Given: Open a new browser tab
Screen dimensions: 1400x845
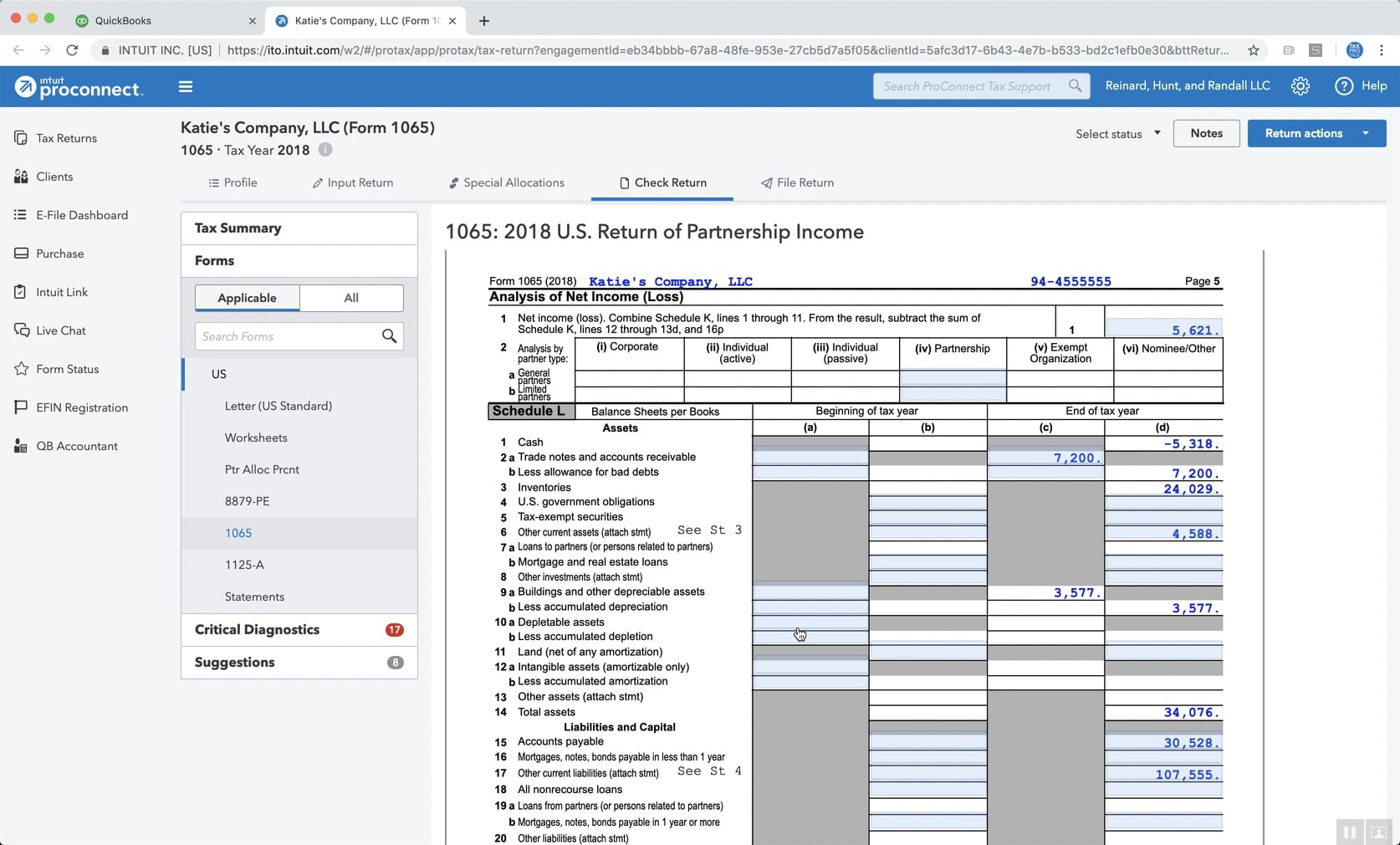Looking at the screenshot, I should click(x=484, y=20).
